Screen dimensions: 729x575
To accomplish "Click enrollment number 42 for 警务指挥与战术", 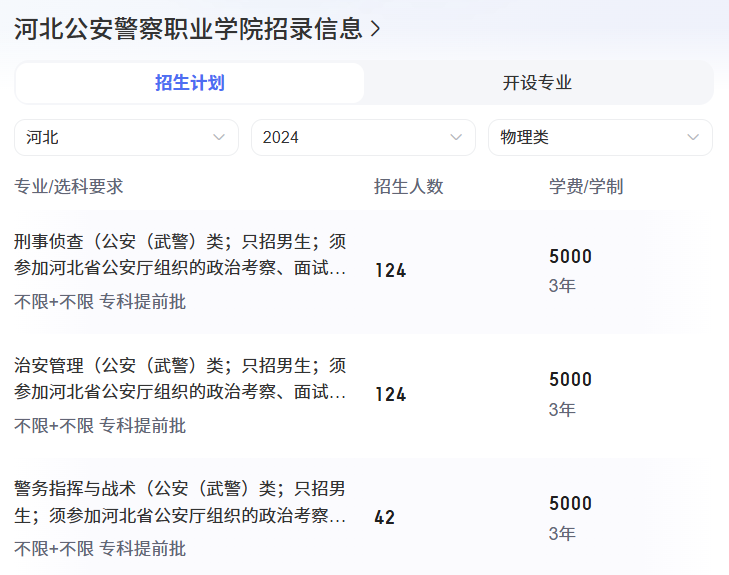I will tap(384, 517).
